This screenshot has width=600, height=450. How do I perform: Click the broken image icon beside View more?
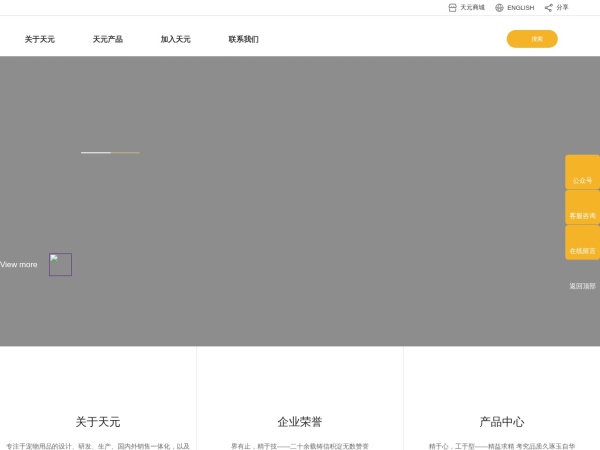coord(60,264)
